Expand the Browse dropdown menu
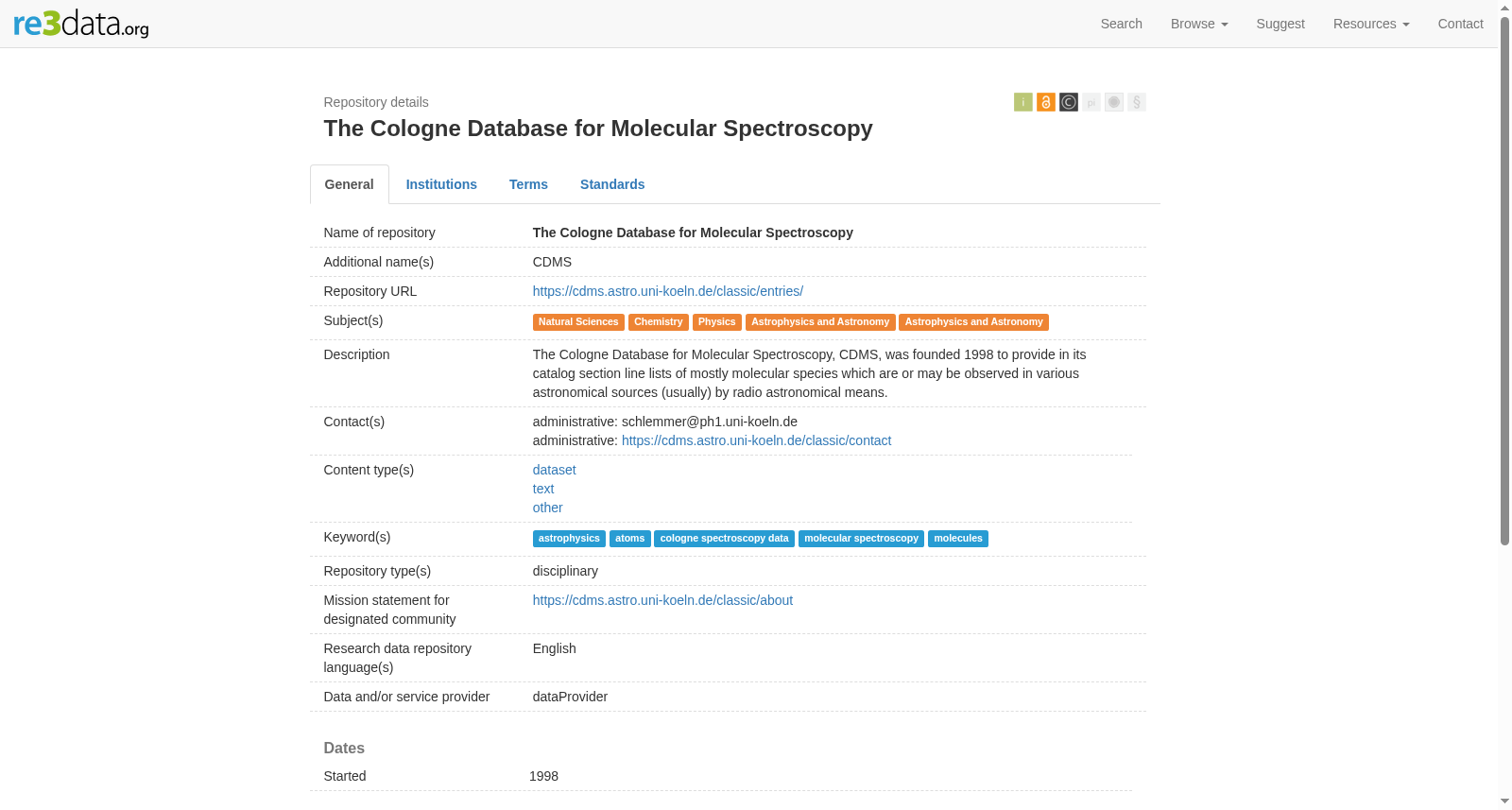Image resolution: width=1512 pixels, height=810 pixels. [1199, 24]
